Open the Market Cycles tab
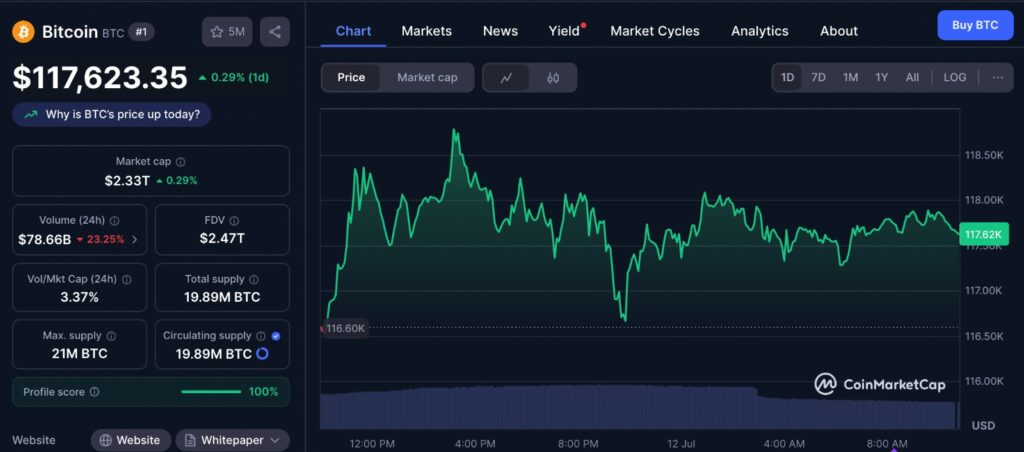The image size is (1024, 452). pos(655,31)
